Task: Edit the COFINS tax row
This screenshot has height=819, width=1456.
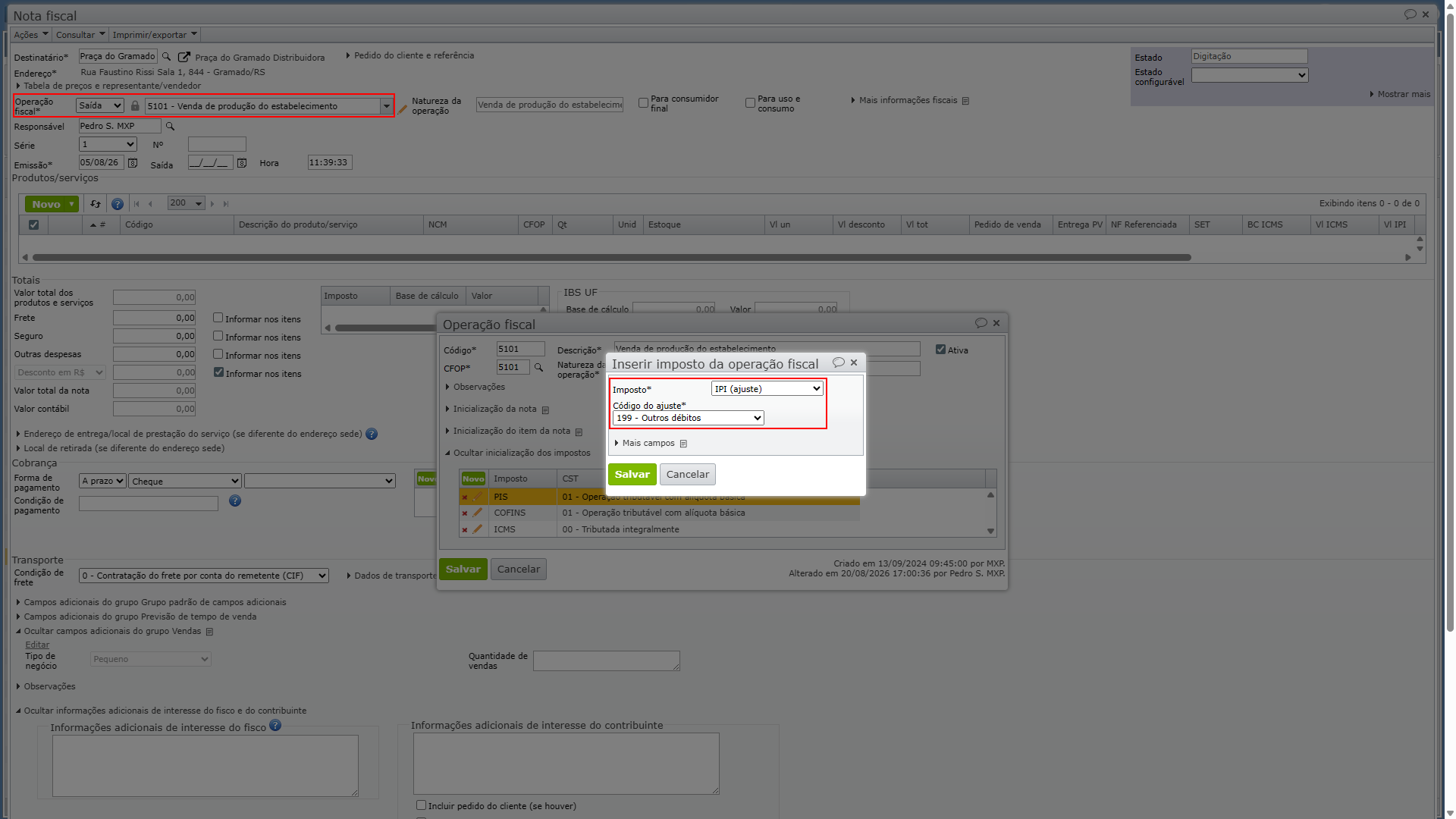Action: click(x=477, y=513)
